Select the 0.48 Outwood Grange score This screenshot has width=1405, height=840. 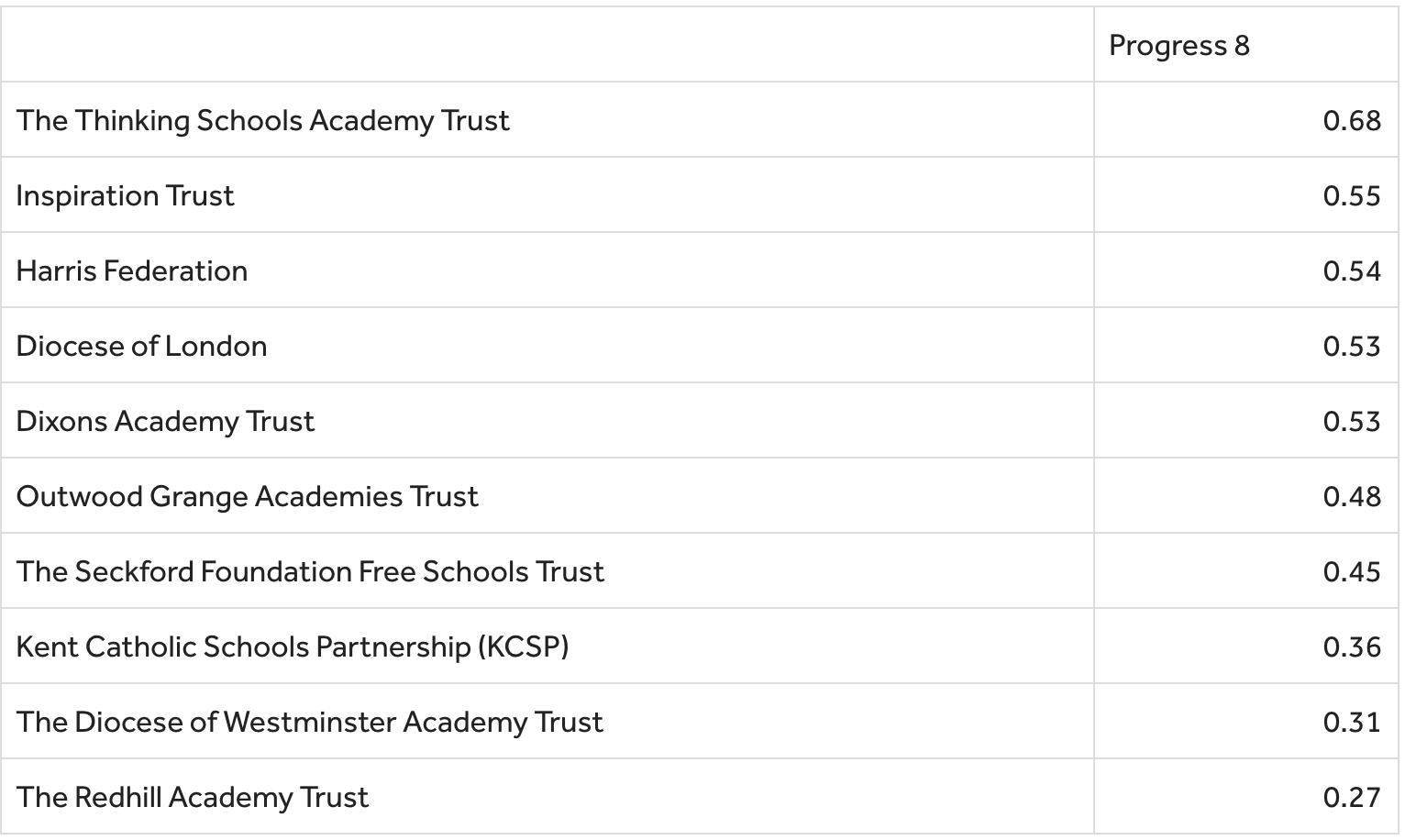(1351, 497)
